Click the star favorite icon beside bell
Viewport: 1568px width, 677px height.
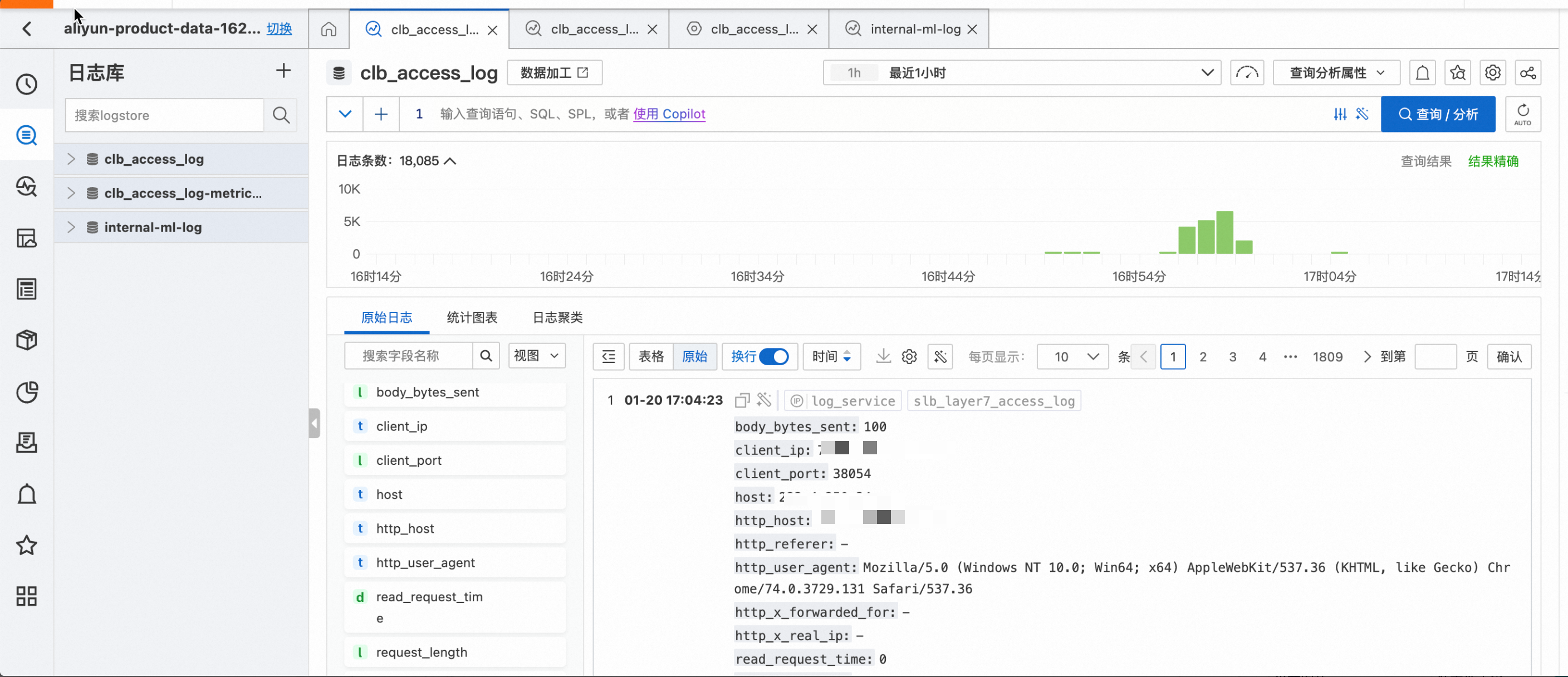click(x=1457, y=73)
